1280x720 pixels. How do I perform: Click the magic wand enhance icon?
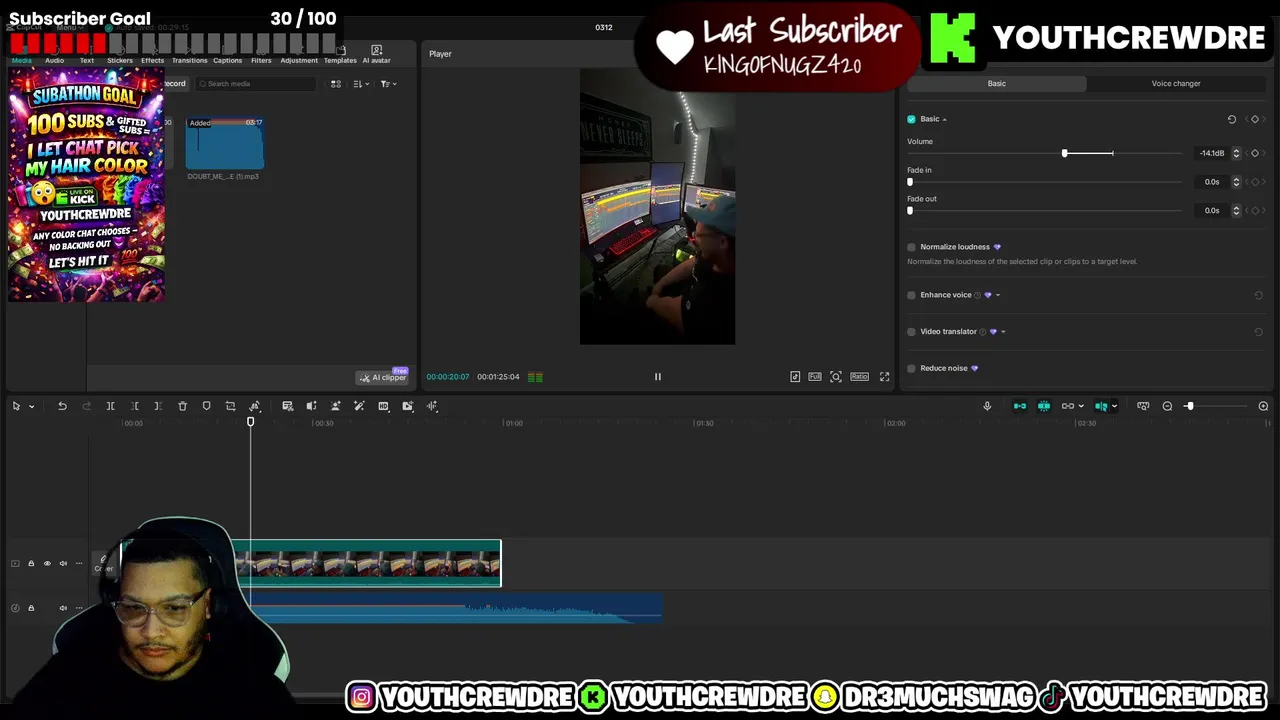[x=359, y=406]
